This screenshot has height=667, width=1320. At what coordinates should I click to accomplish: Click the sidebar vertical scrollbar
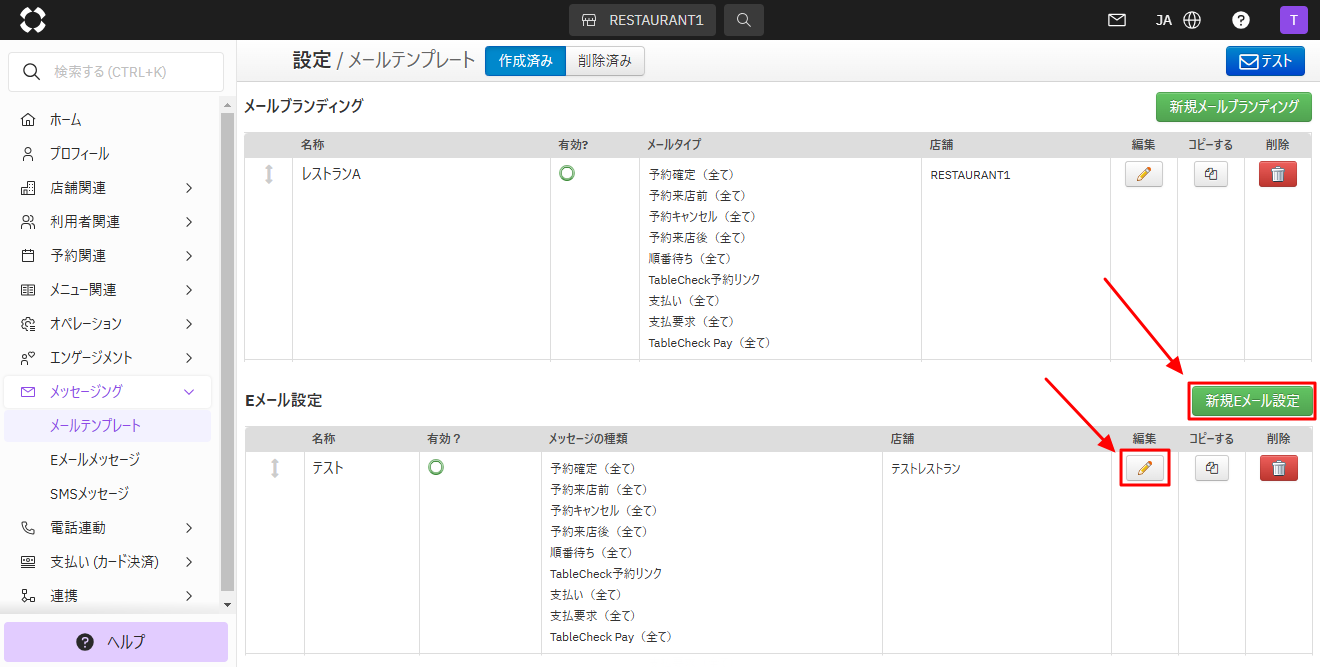pos(227,350)
